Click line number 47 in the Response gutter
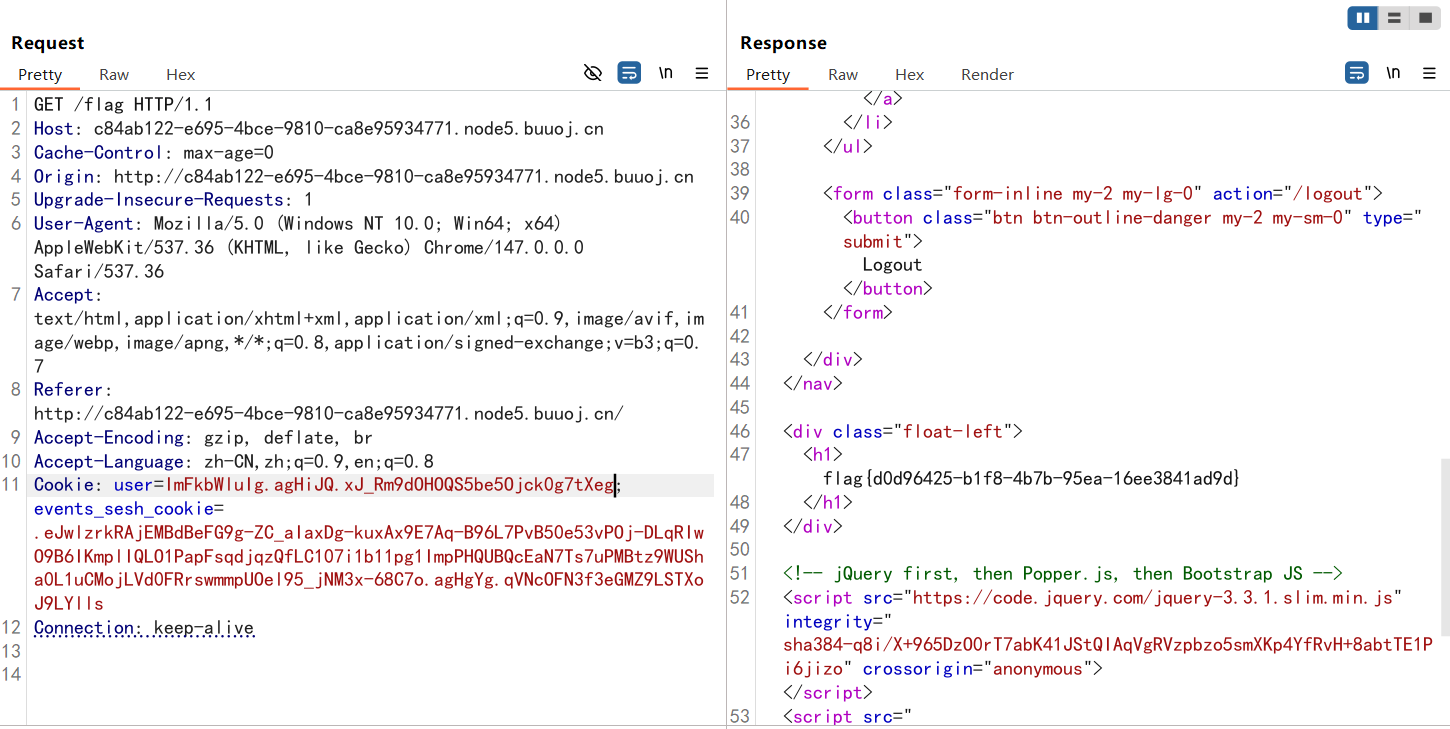Screen dimensions: 1450x729 (740, 455)
